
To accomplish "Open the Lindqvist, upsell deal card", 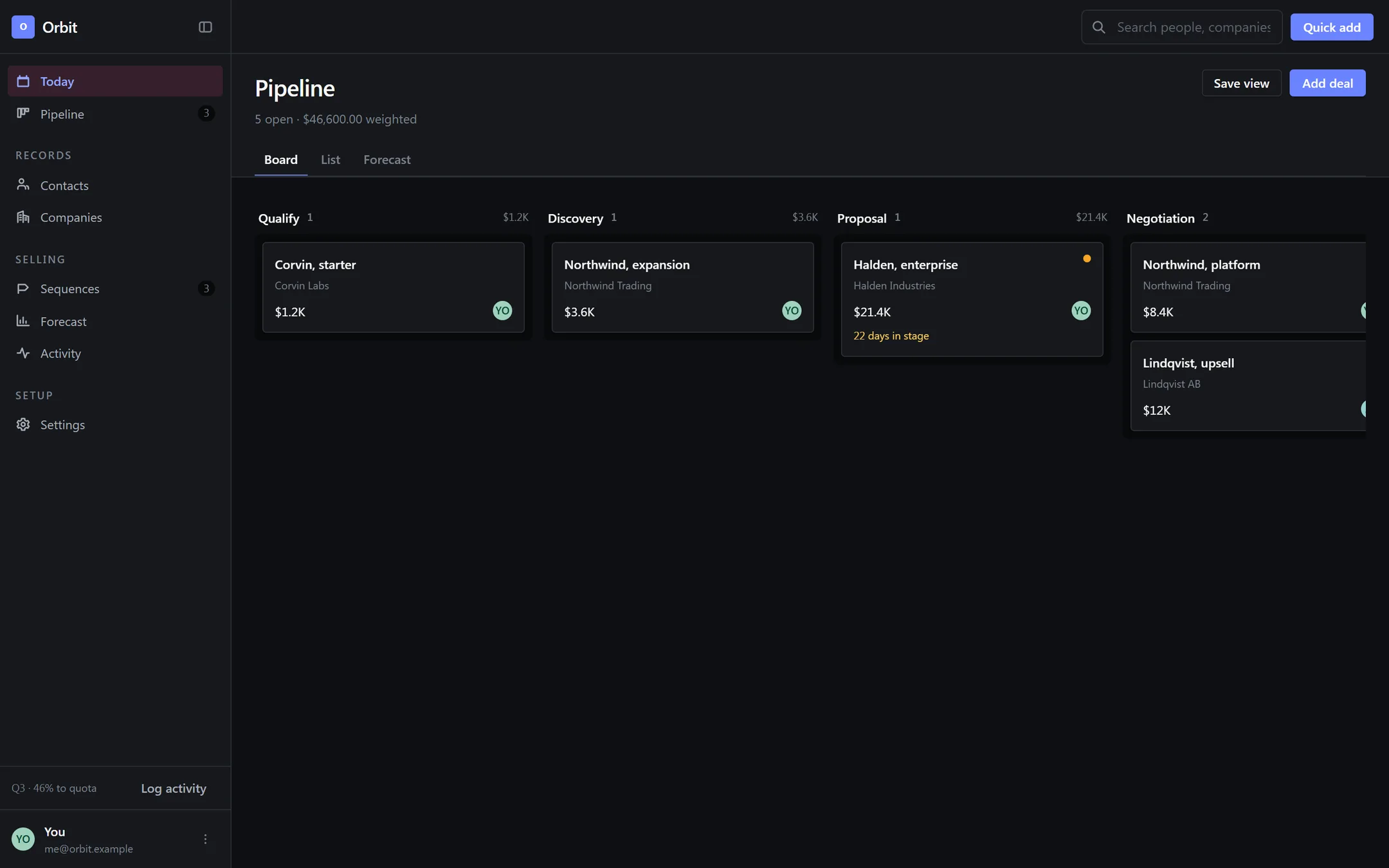I will point(1248,386).
